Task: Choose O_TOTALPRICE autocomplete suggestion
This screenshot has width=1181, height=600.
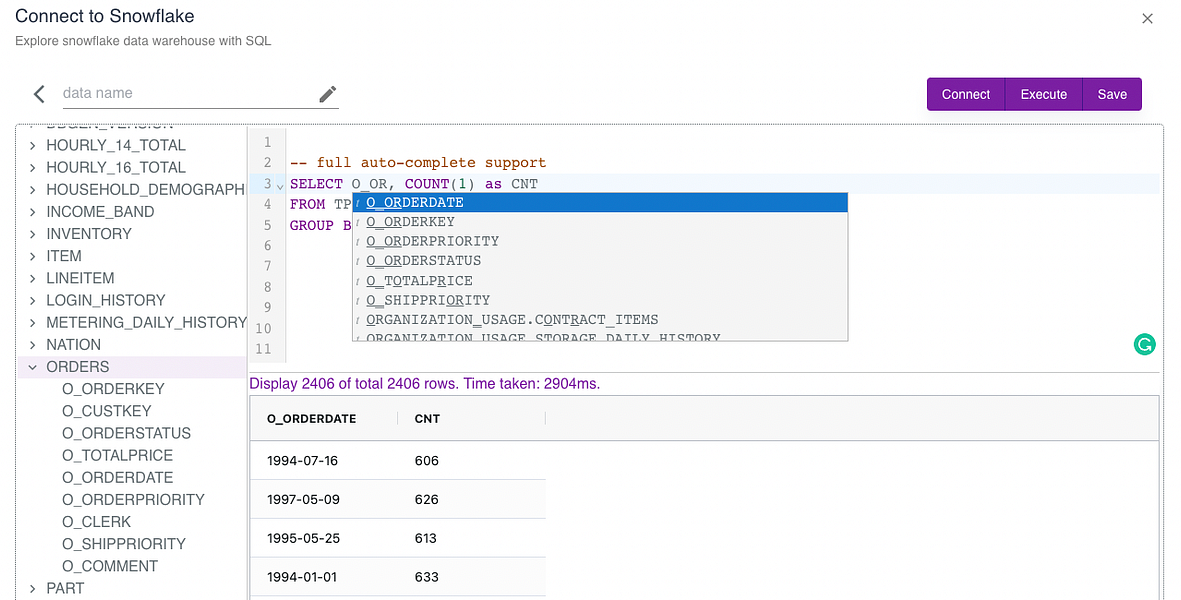Action: [600, 281]
